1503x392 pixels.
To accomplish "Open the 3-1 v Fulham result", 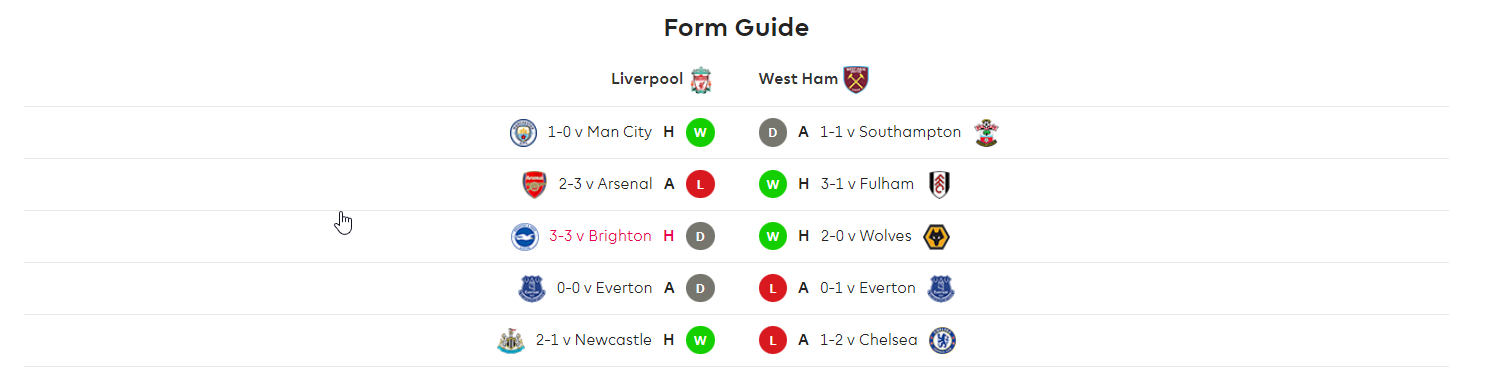I will click(x=867, y=184).
